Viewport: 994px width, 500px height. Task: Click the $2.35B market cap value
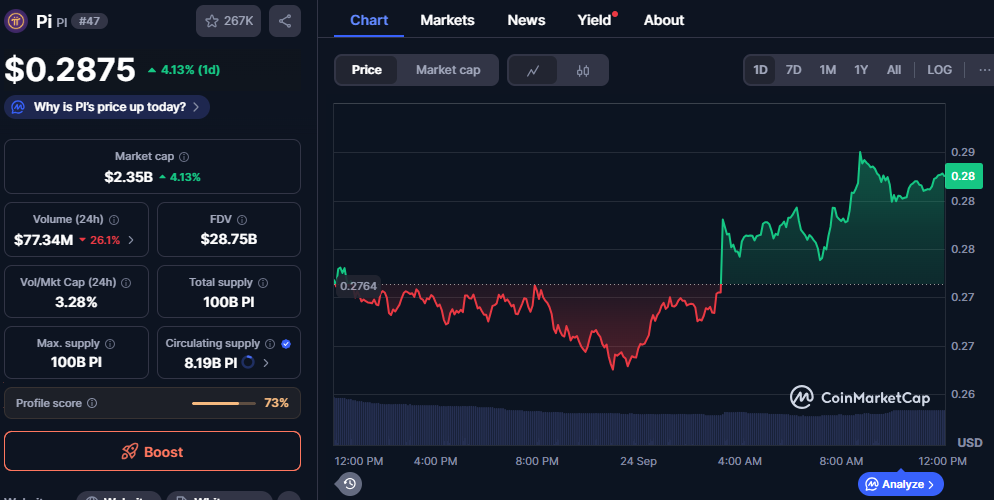pyautogui.click(x=129, y=177)
